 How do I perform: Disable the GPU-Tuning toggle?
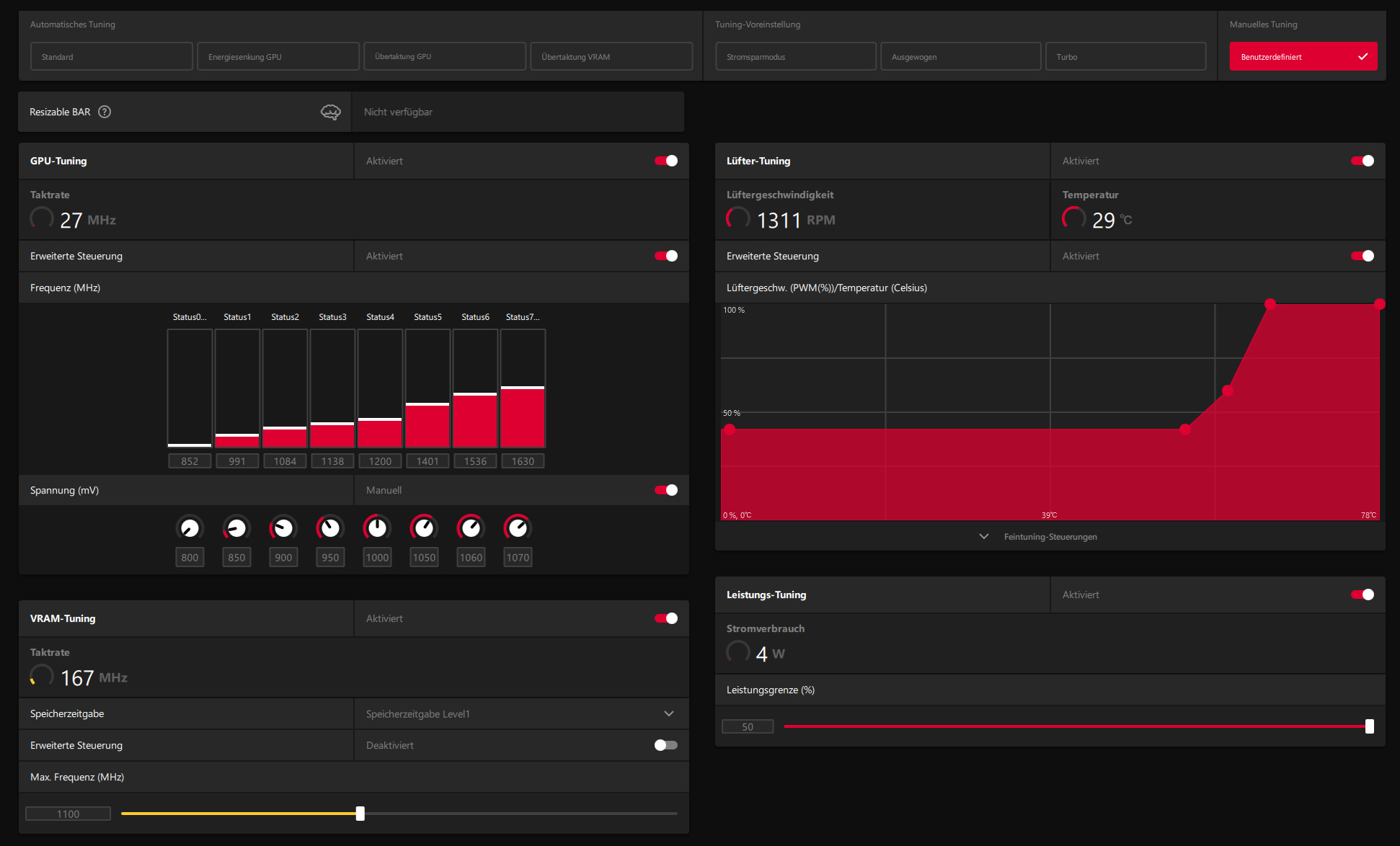[x=665, y=161]
